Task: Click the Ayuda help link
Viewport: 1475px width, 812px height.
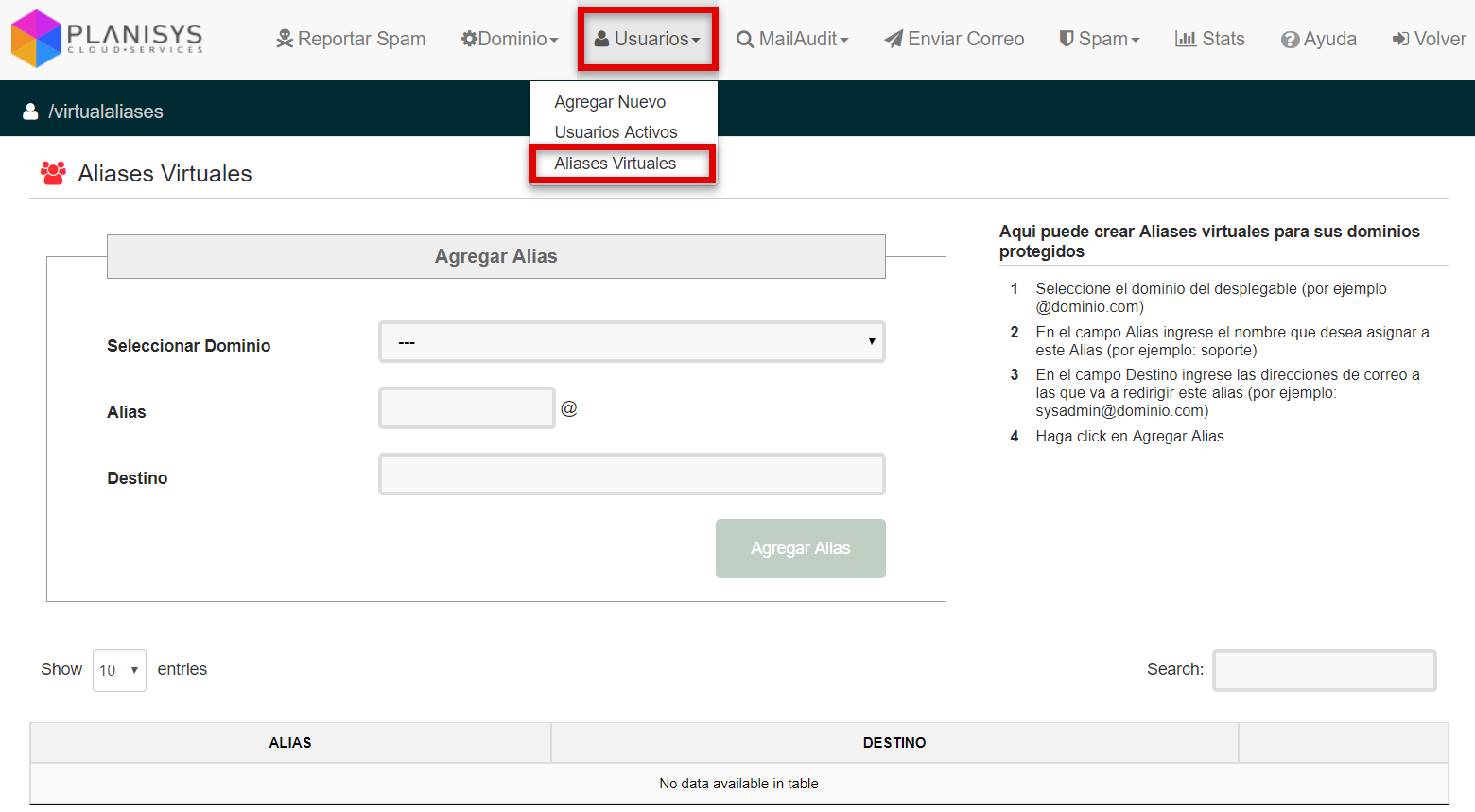Action: [1319, 39]
